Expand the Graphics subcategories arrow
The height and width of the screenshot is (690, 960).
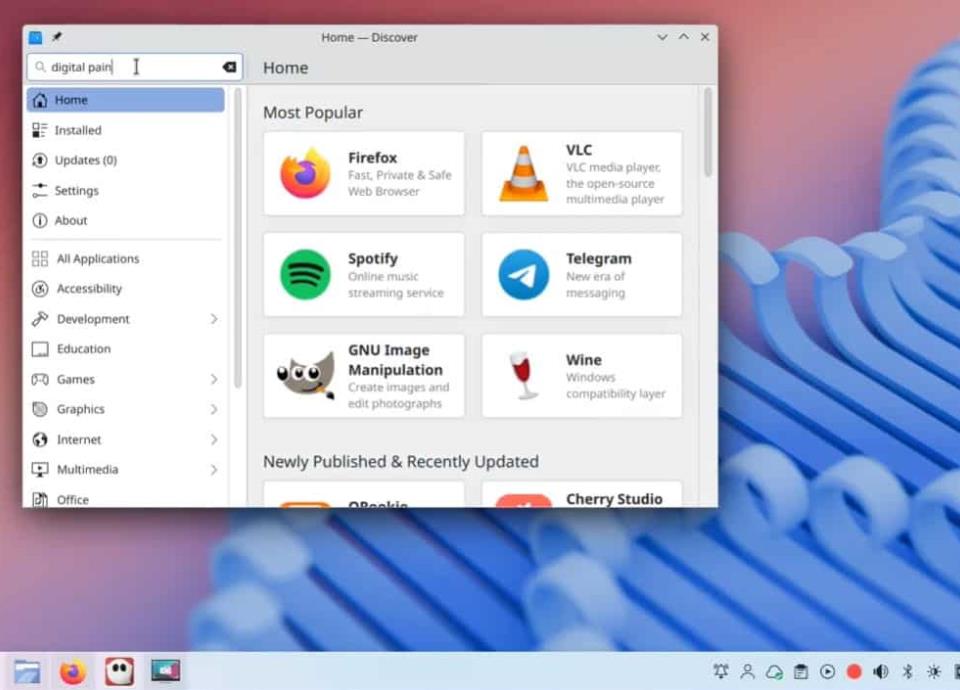pos(214,409)
